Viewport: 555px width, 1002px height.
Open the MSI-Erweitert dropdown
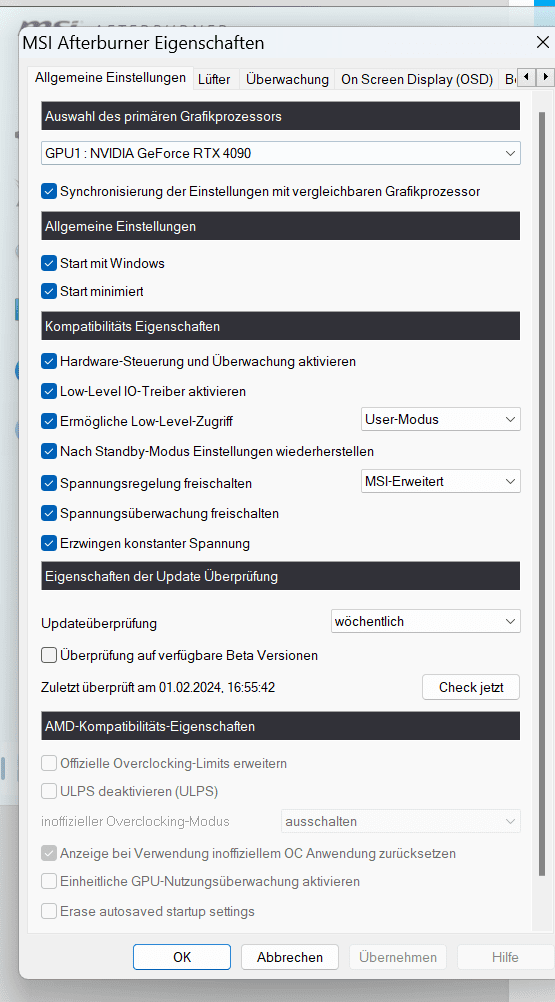[x=441, y=481]
